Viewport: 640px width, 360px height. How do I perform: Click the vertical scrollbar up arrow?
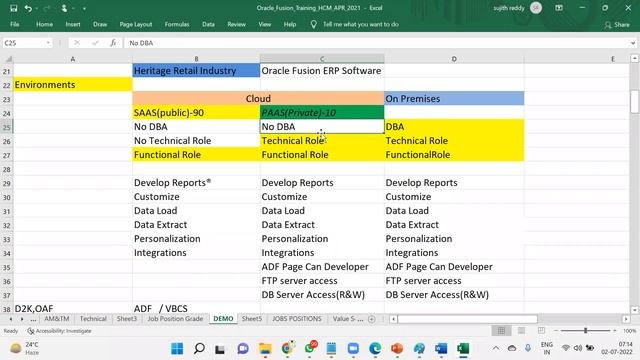point(634,59)
